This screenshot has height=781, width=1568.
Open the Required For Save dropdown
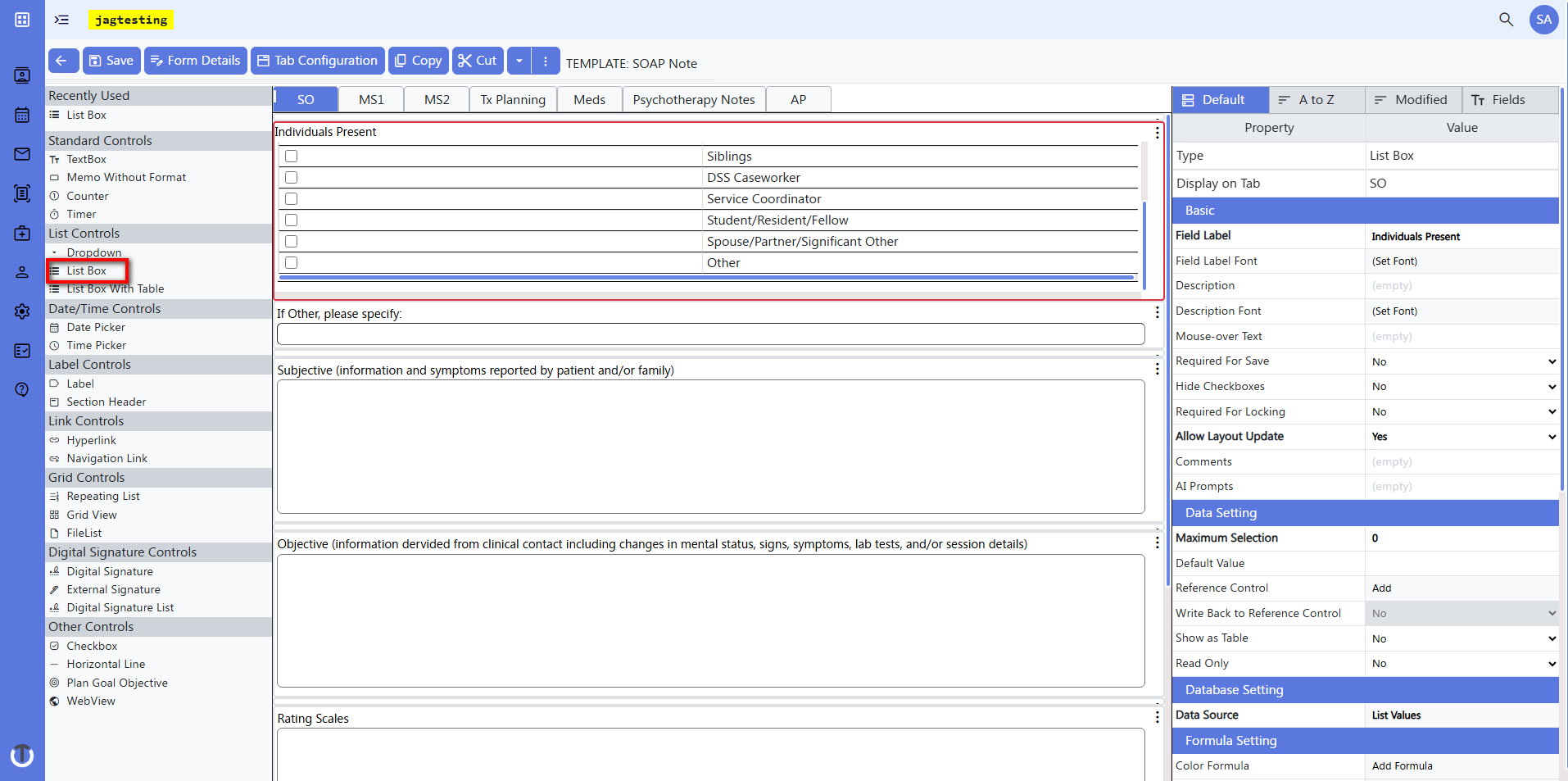(x=1462, y=361)
